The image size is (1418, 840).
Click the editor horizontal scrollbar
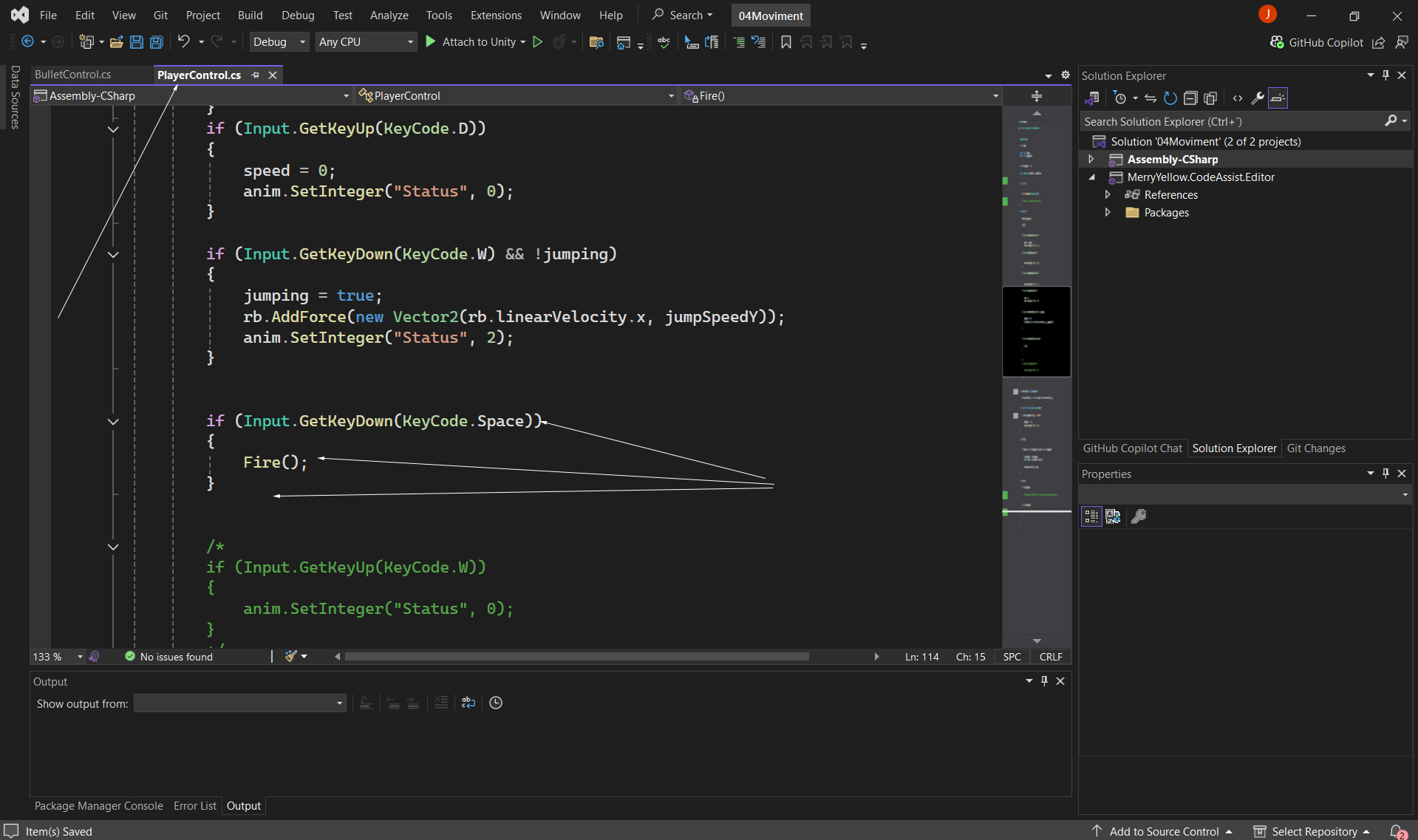(576, 657)
